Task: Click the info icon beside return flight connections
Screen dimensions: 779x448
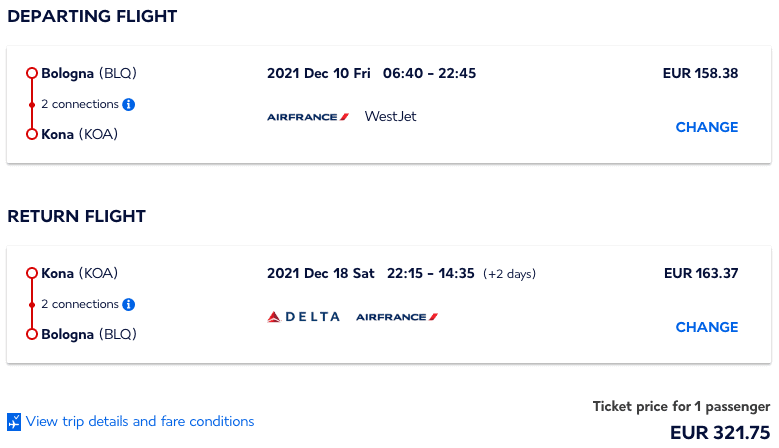Action: point(129,304)
